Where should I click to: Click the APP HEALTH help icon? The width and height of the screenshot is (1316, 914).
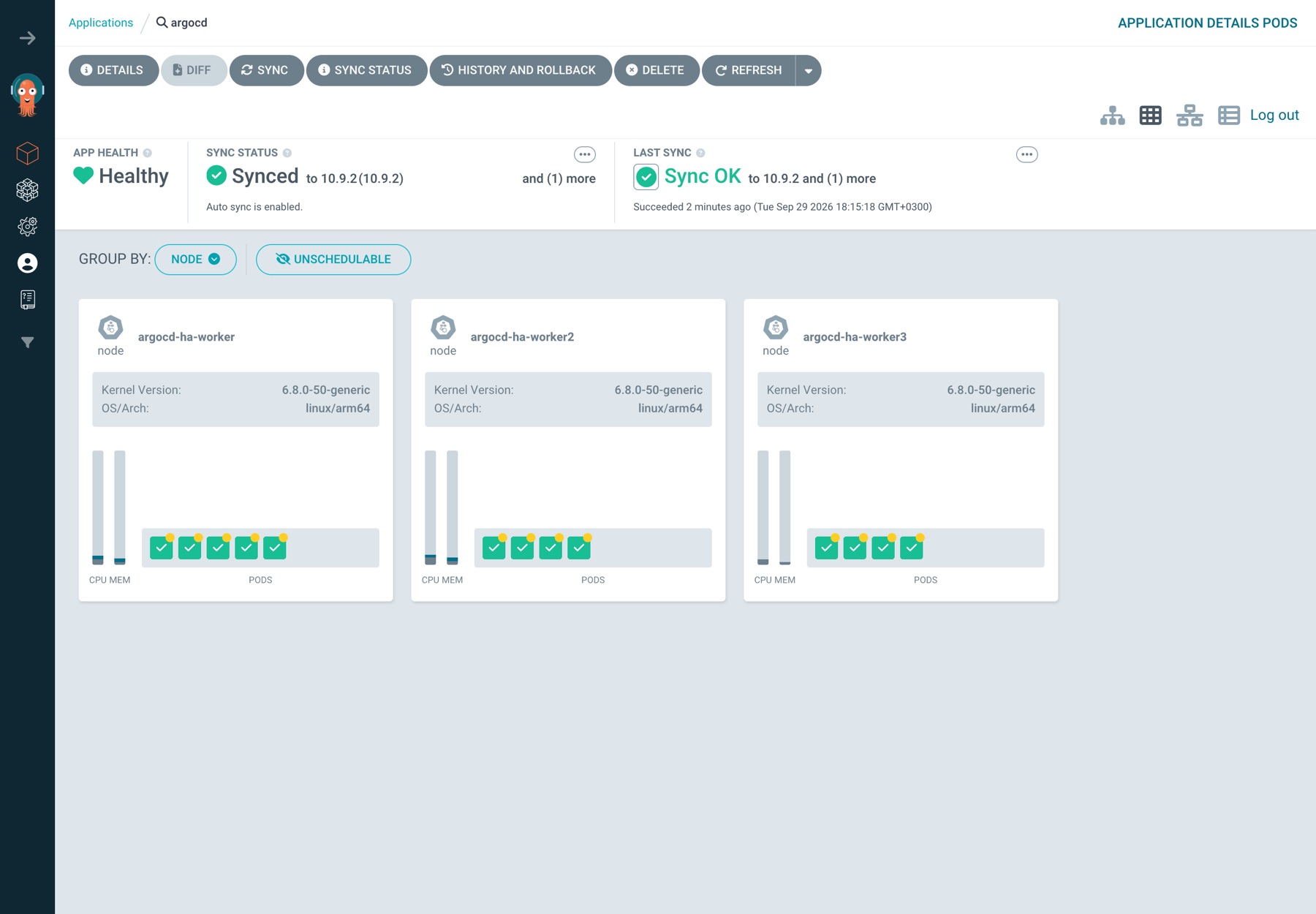(148, 153)
